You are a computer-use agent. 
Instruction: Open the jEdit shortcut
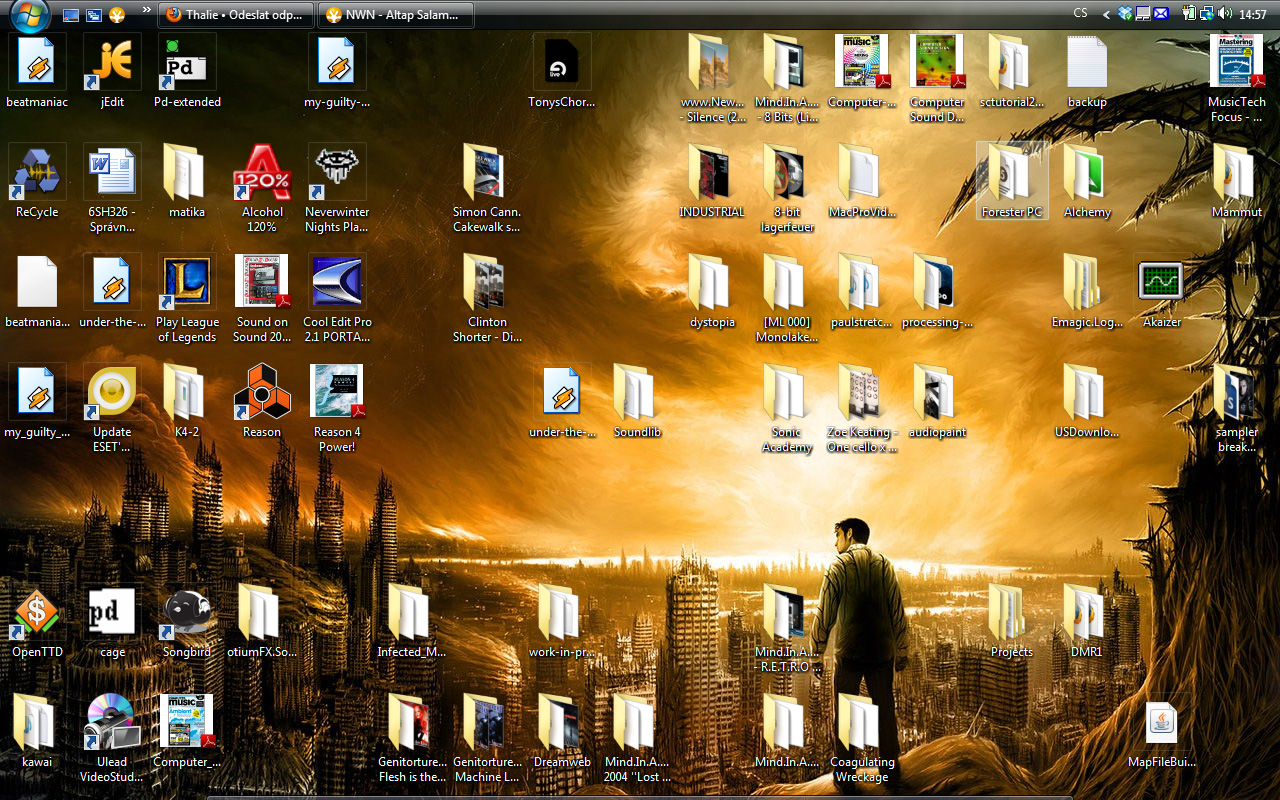[112, 63]
